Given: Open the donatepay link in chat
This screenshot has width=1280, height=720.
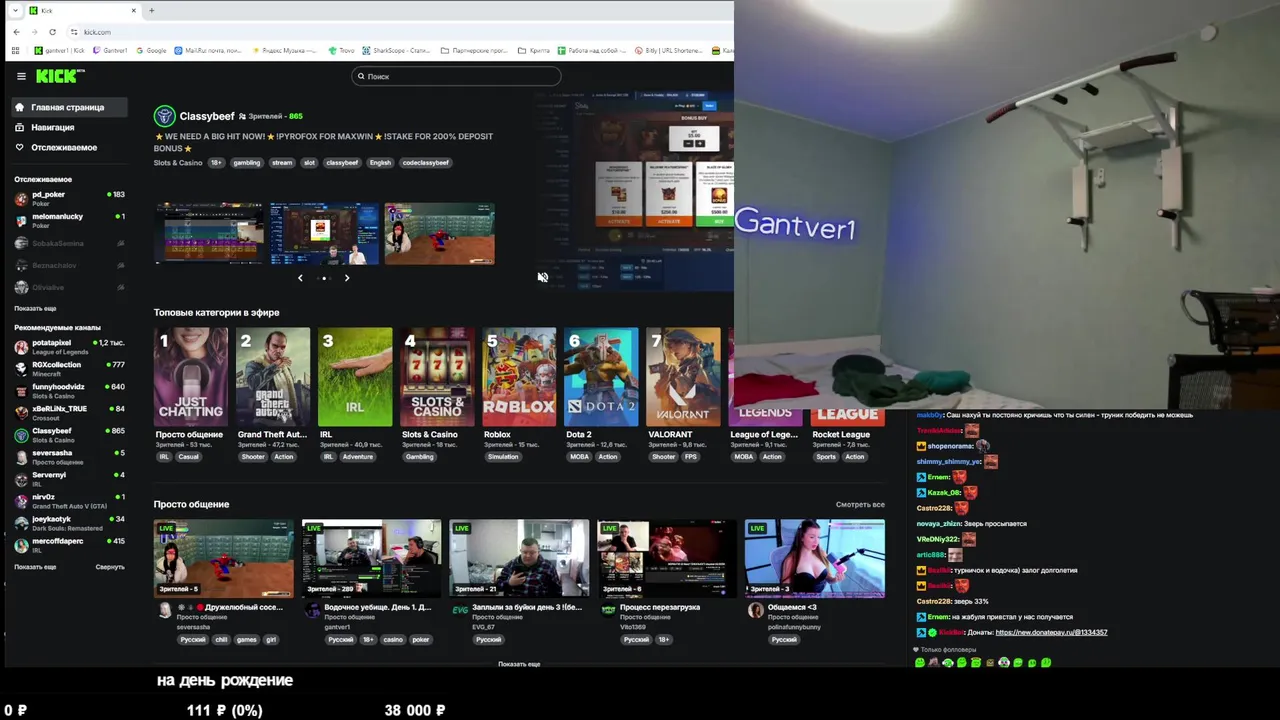Looking at the screenshot, I should pyautogui.click(x=1051, y=633).
